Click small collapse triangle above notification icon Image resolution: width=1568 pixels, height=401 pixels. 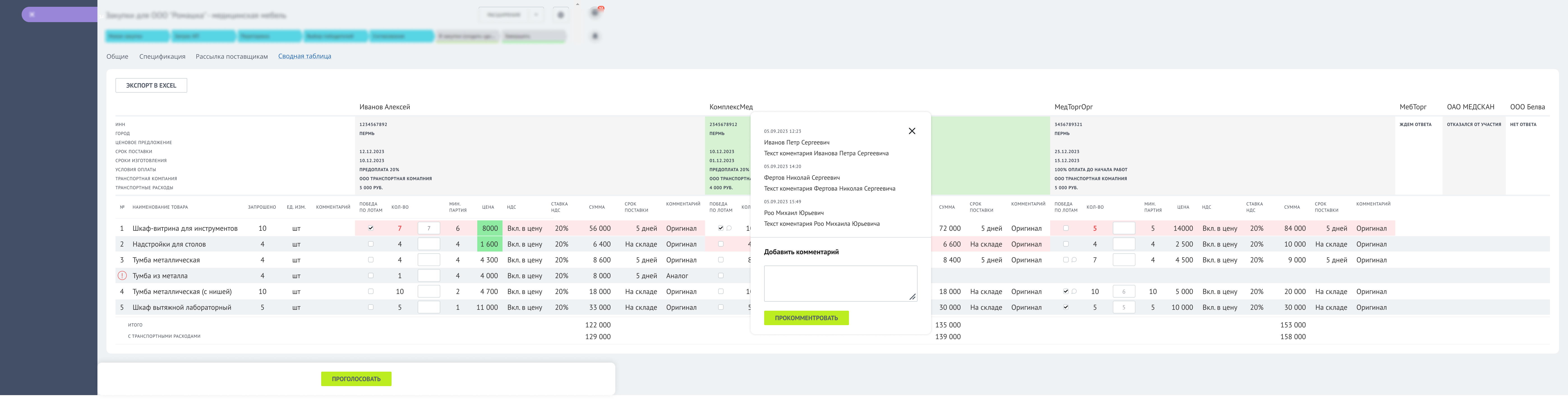tap(578, 4)
